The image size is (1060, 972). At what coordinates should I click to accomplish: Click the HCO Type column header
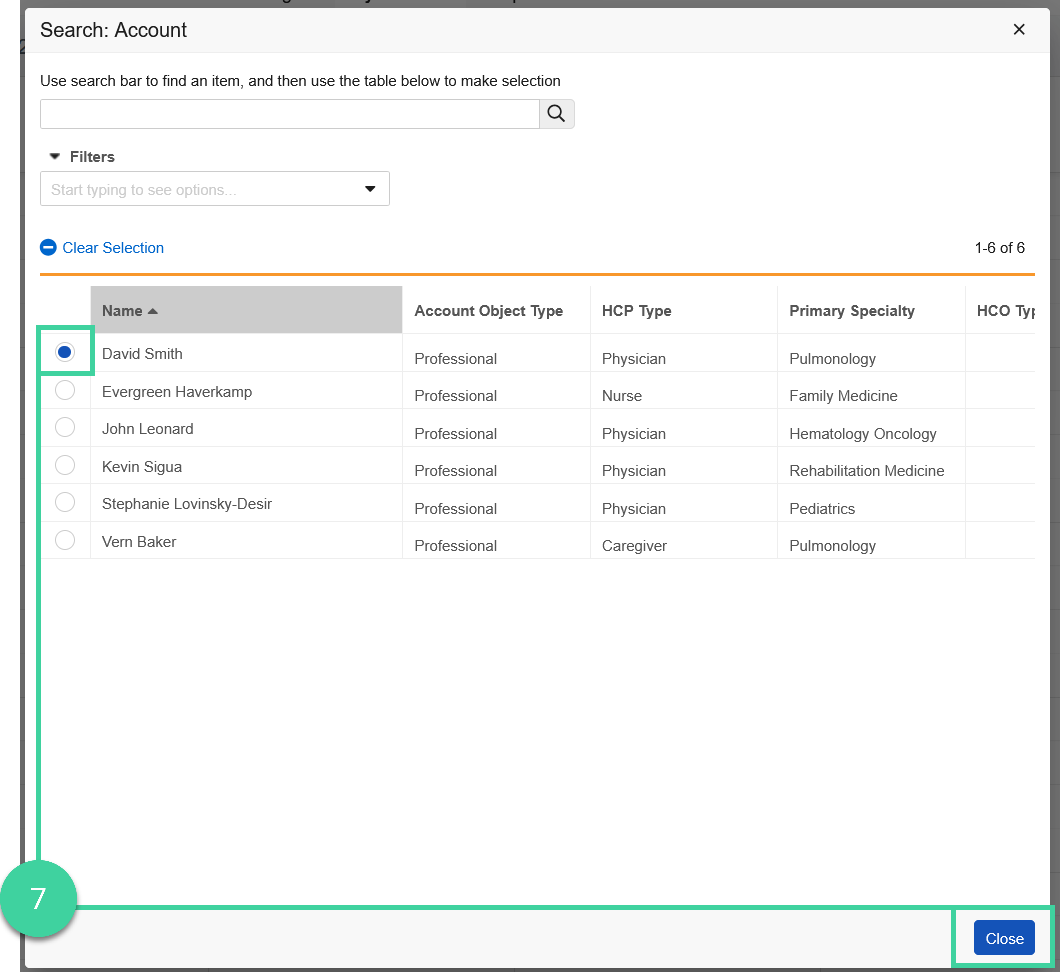click(1005, 310)
